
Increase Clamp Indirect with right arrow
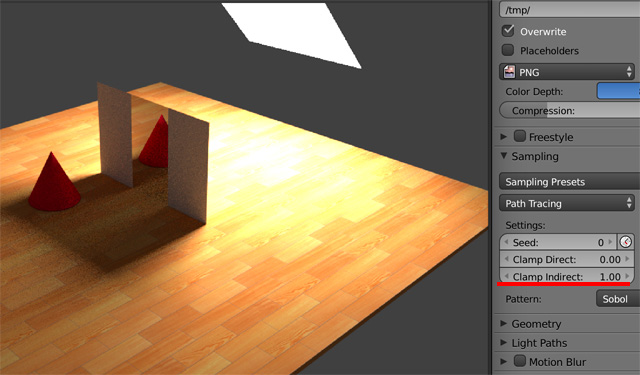[x=628, y=276]
